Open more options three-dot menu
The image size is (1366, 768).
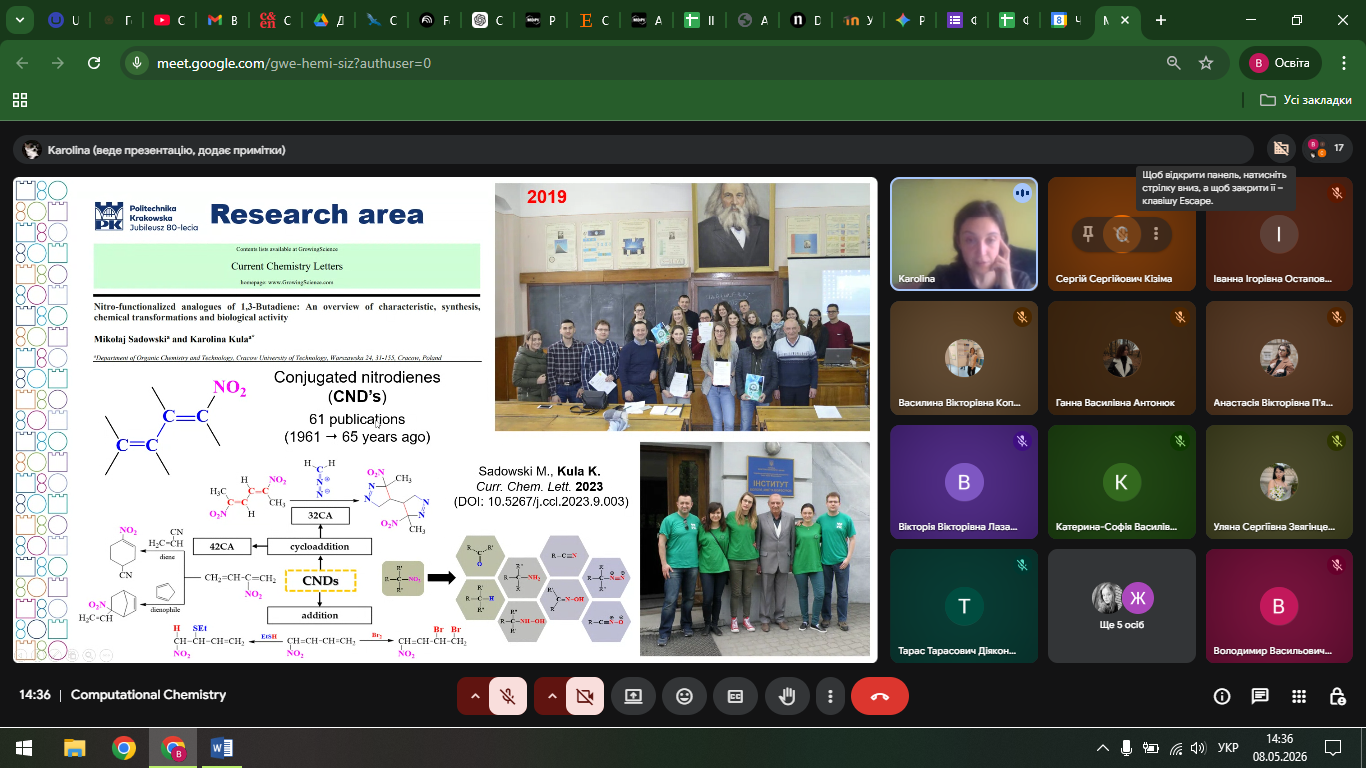[x=830, y=696]
